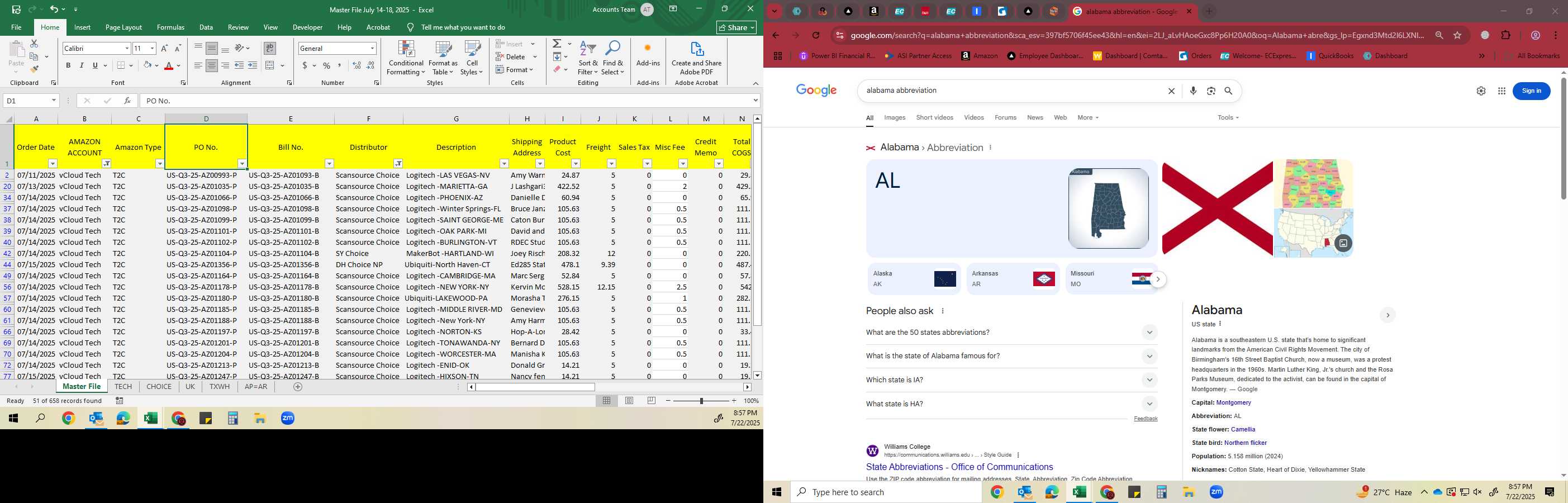Image resolution: width=1568 pixels, height=503 pixels.
Task: Switch to Normal view in status bar
Action: click(607, 401)
